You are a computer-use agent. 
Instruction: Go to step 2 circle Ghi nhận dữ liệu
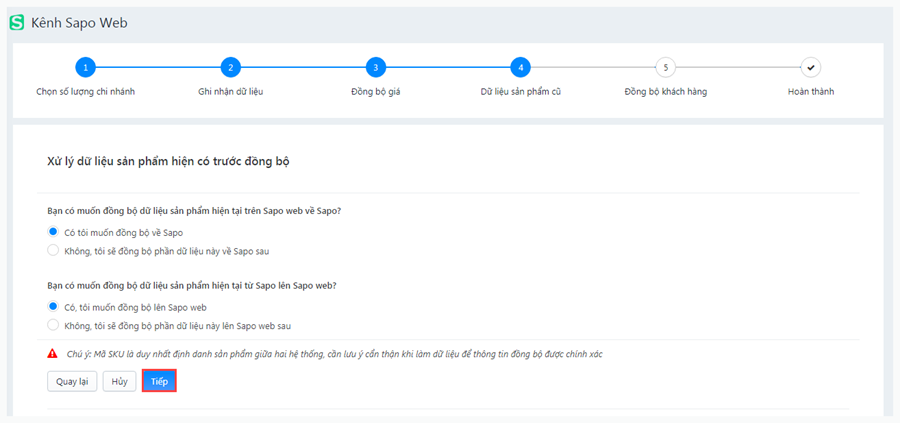point(231,68)
